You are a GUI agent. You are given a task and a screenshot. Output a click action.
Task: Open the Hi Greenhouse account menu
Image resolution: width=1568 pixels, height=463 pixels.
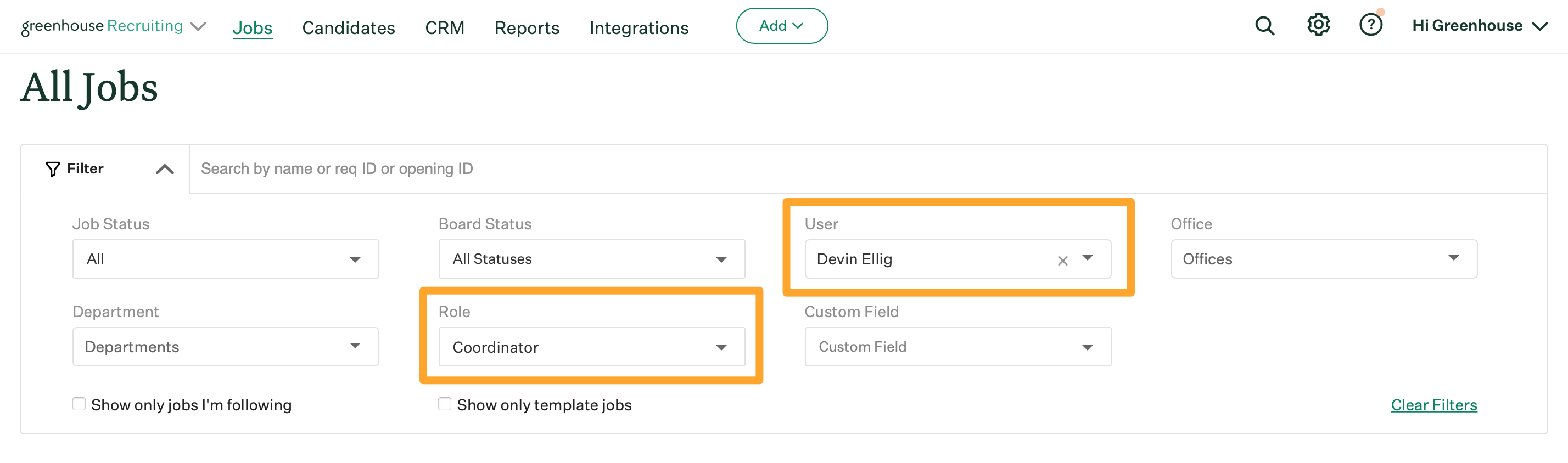point(1479,26)
